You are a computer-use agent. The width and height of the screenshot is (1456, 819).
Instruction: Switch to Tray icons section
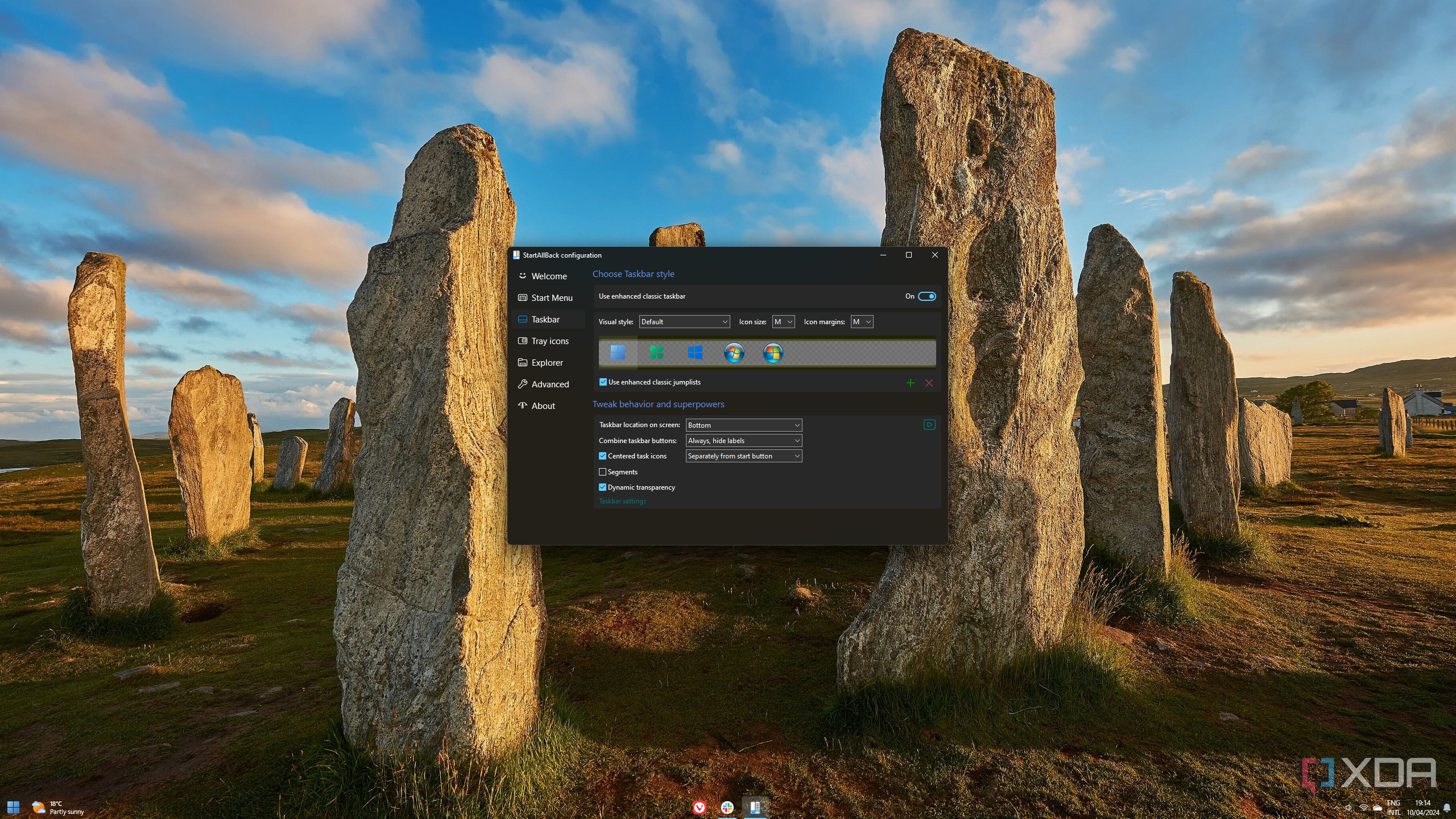(549, 341)
